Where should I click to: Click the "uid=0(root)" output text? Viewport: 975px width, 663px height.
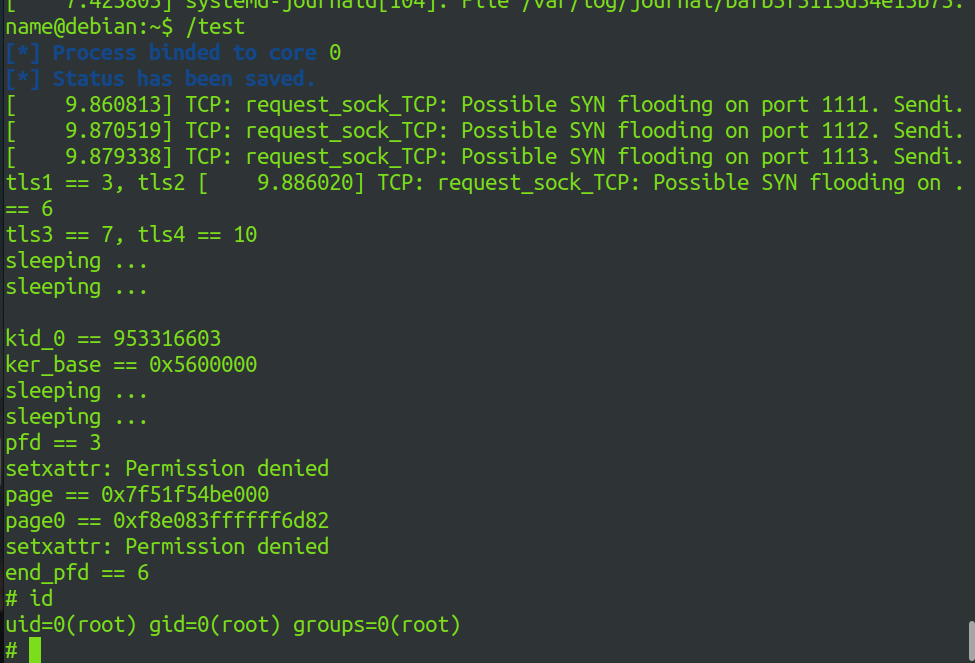[71, 625]
